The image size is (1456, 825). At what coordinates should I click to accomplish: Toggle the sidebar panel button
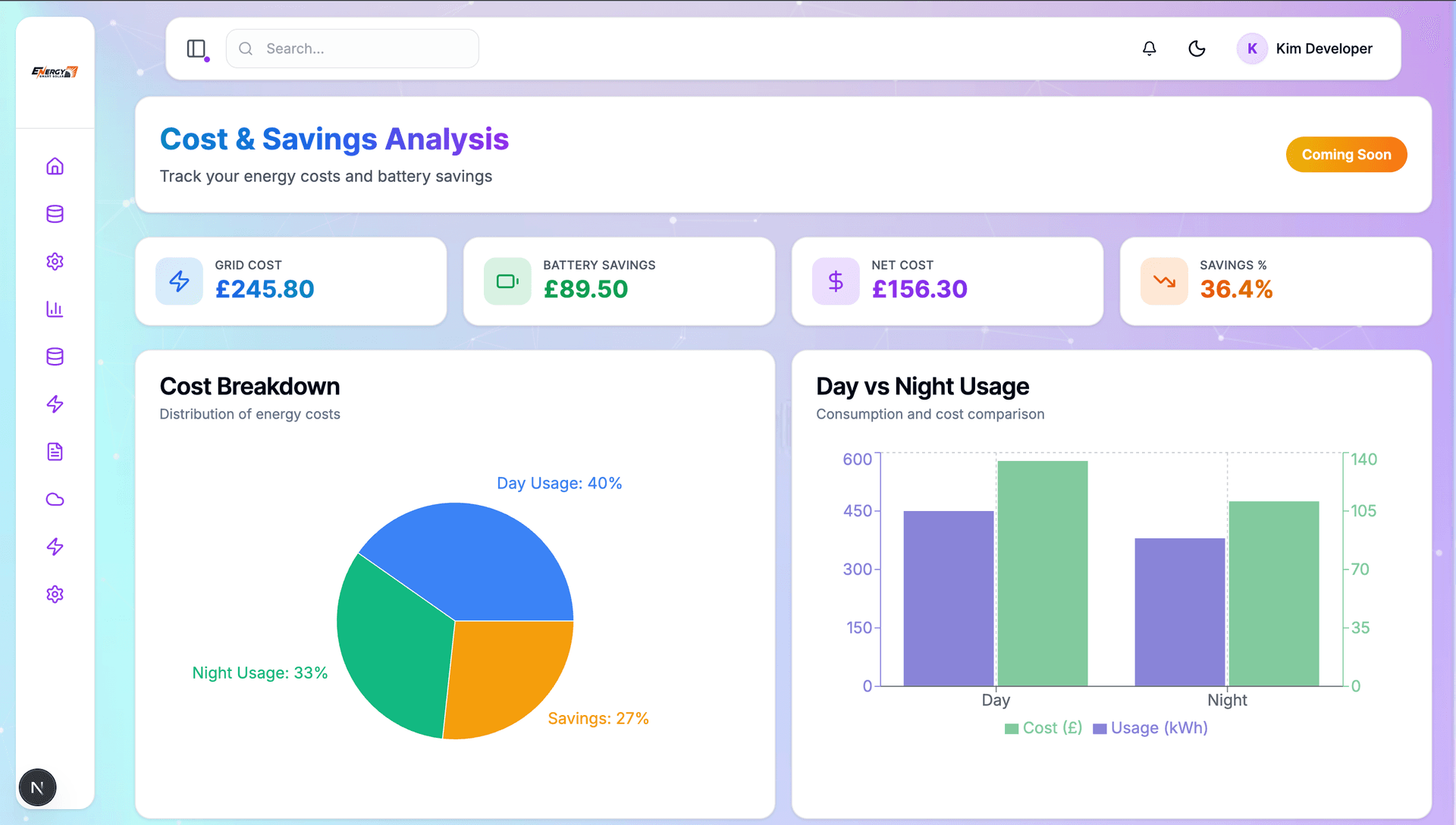tap(196, 49)
